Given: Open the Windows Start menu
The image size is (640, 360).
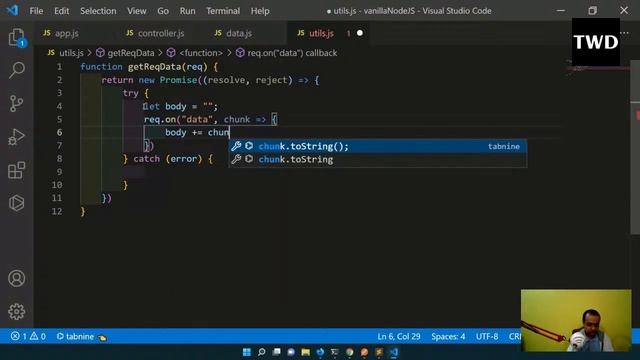Looking at the screenshot, I should tap(247, 352).
